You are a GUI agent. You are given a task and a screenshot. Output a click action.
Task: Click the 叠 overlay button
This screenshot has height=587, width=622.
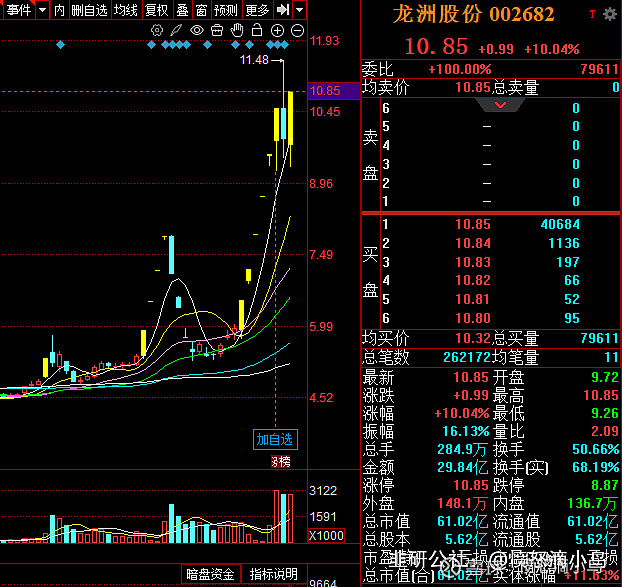[x=182, y=10]
